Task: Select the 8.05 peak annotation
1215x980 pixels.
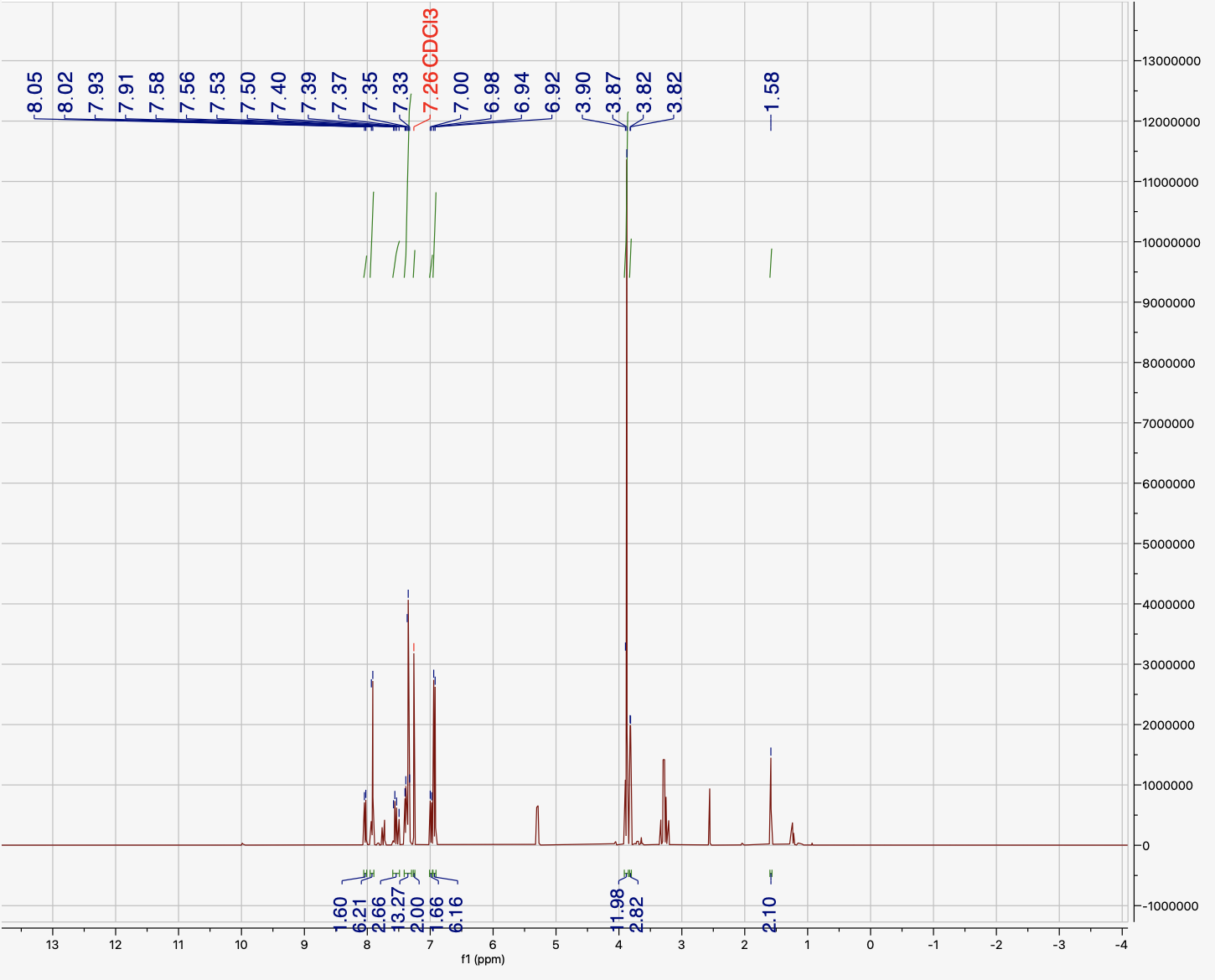Action: [x=35, y=91]
